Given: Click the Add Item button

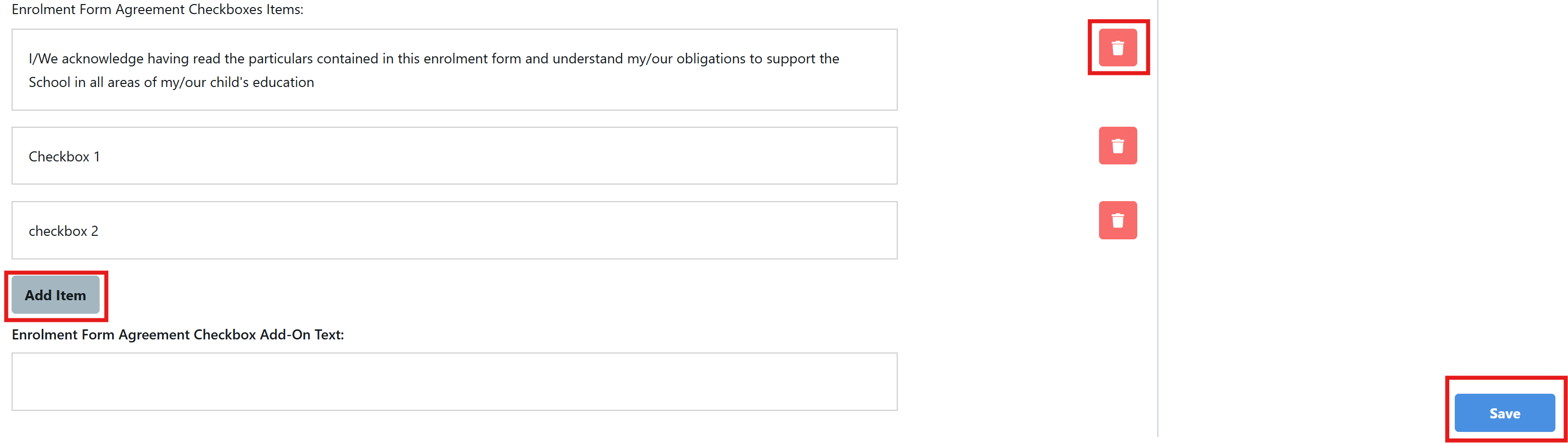Looking at the screenshot, I should (x=55, y=295).
